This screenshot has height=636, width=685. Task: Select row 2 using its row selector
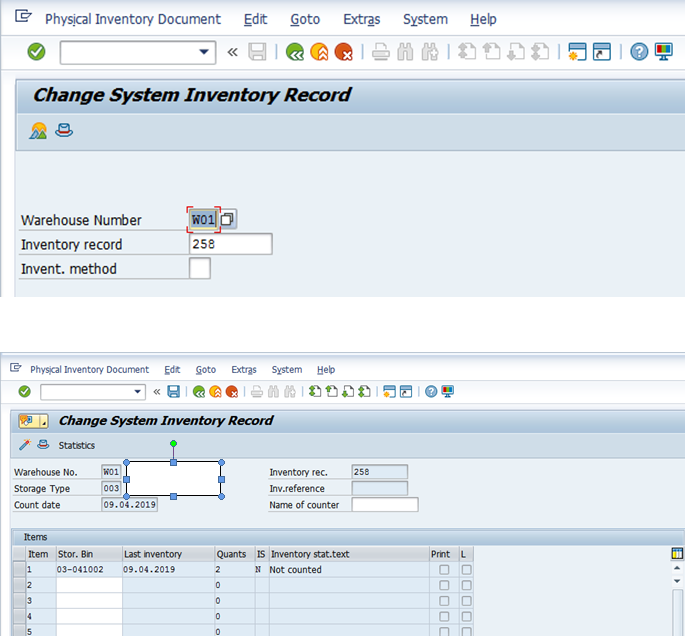pos(19,585)
